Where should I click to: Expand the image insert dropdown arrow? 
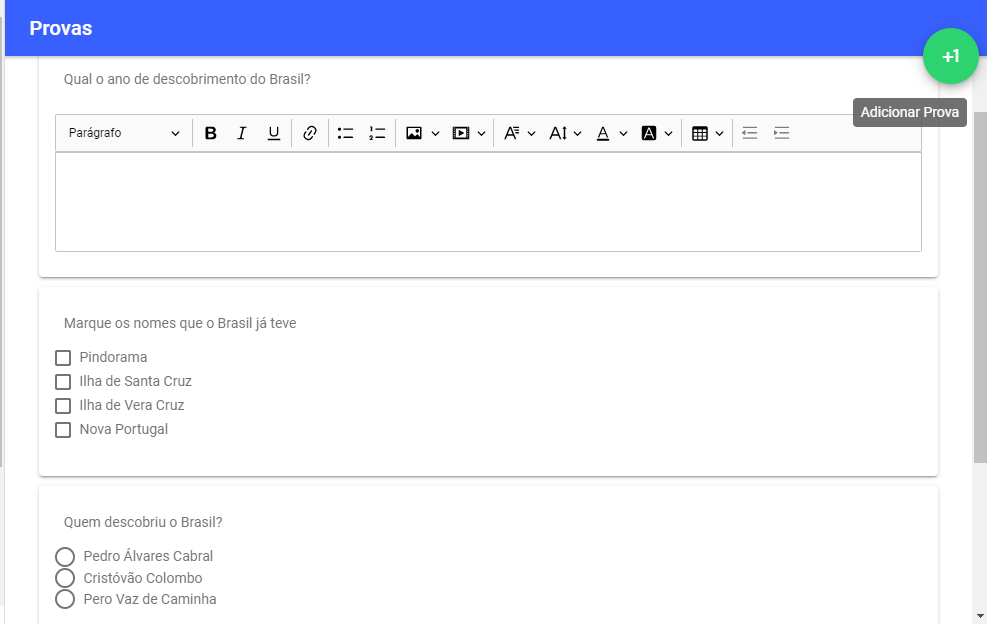coord(435,133)
